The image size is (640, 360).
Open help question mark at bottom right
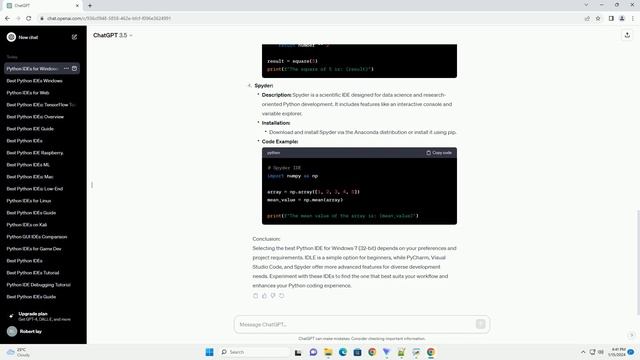[631, 335]
